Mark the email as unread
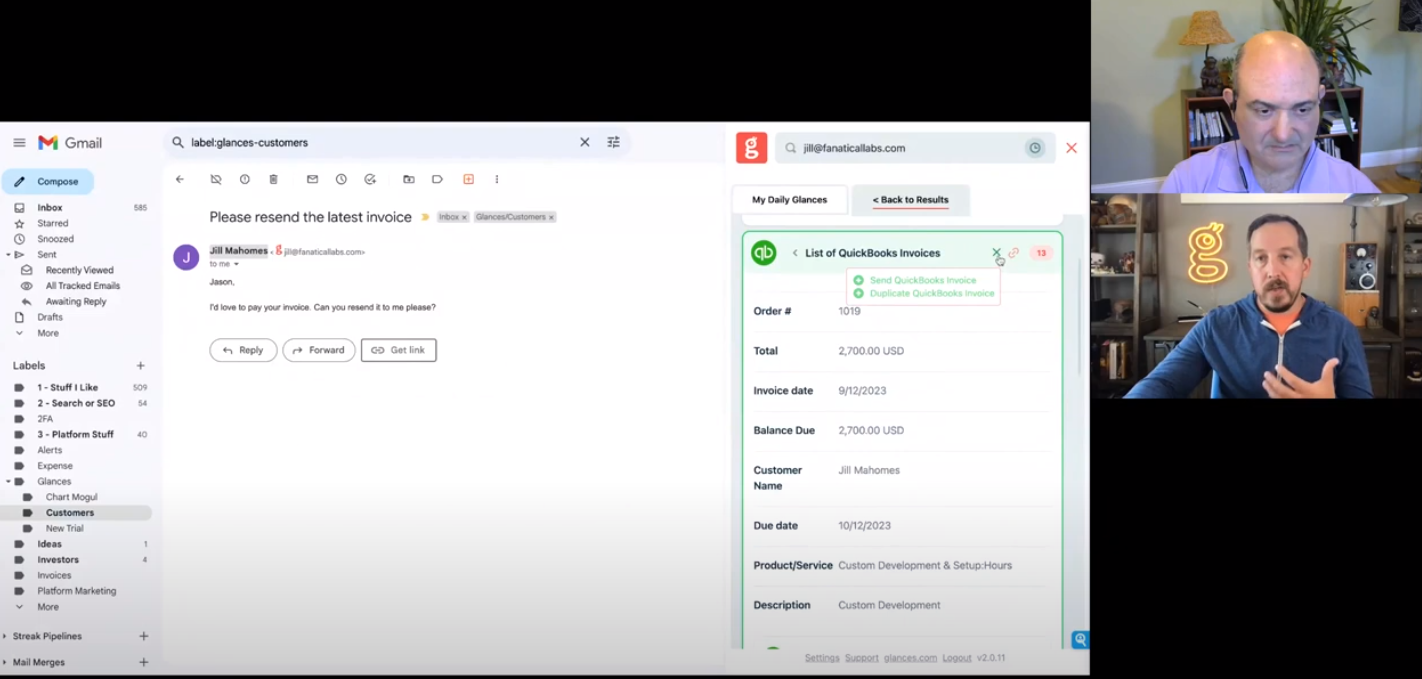This screenshot has height=679, width=1422. [x=312, y=179]
